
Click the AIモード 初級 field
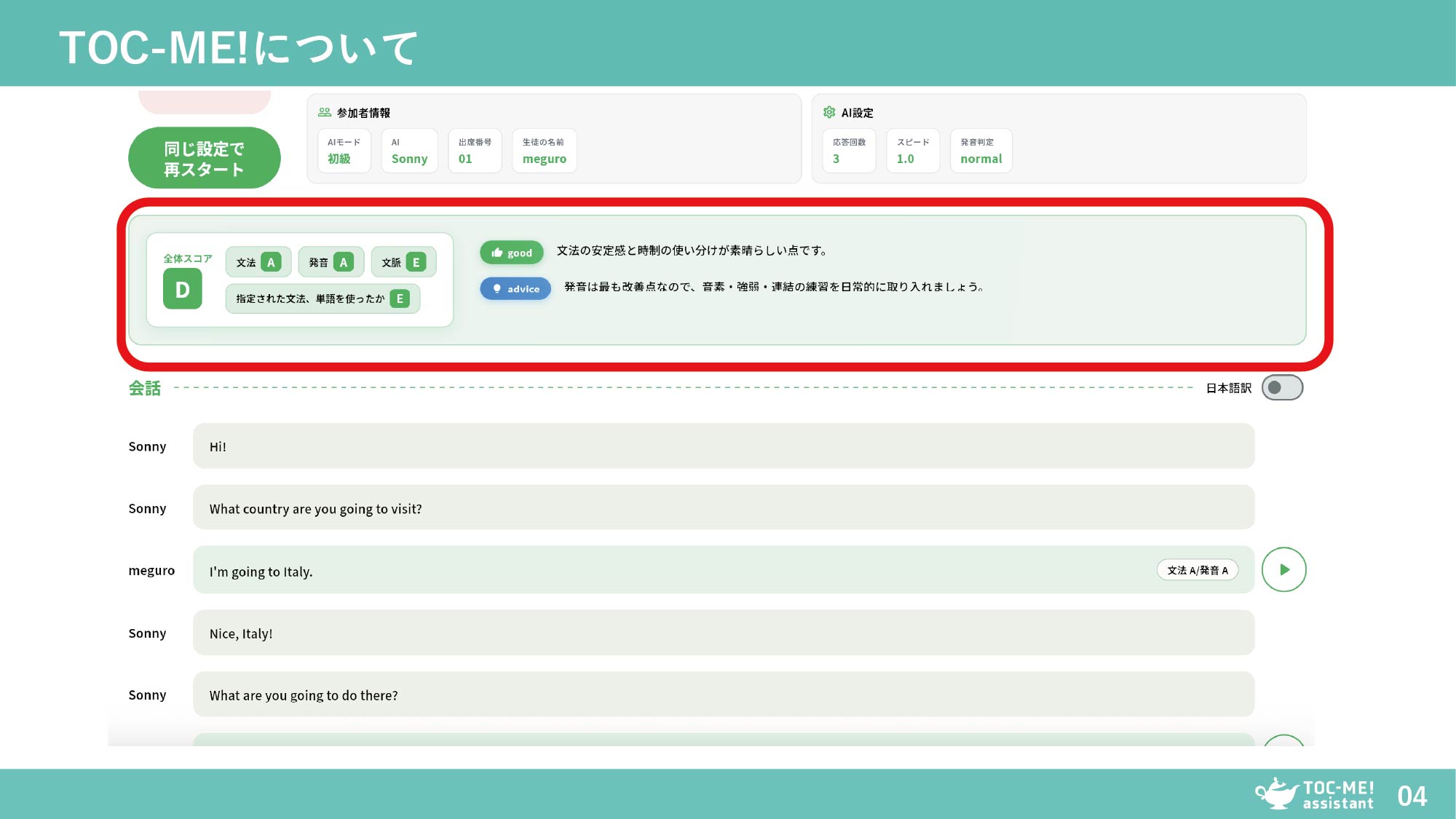click(x=344, y=151)
